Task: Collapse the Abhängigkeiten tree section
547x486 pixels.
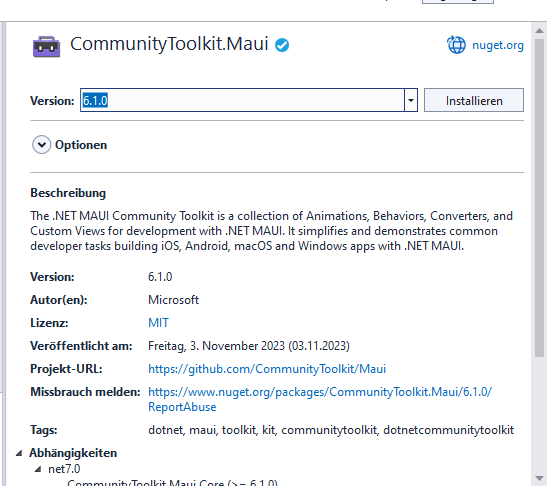Action: [19, 453]
